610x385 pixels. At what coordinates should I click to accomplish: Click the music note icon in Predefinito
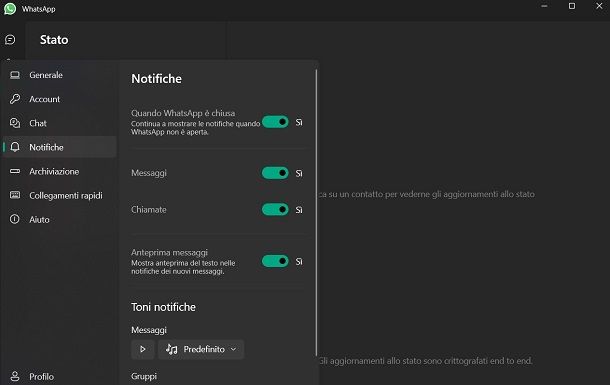[x=172, y=349]
